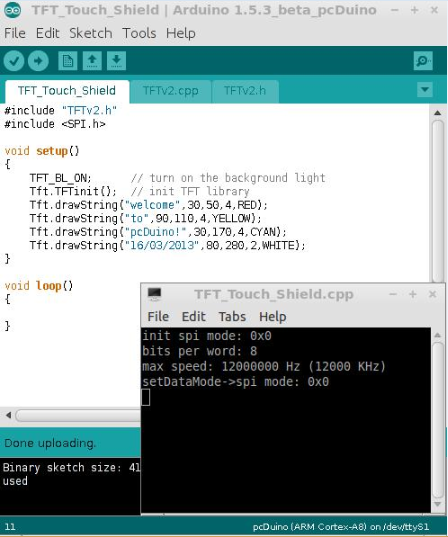The image size is (448, 537).
Task: Click line number '11' in status bar
Action: (x=10, y=527)
